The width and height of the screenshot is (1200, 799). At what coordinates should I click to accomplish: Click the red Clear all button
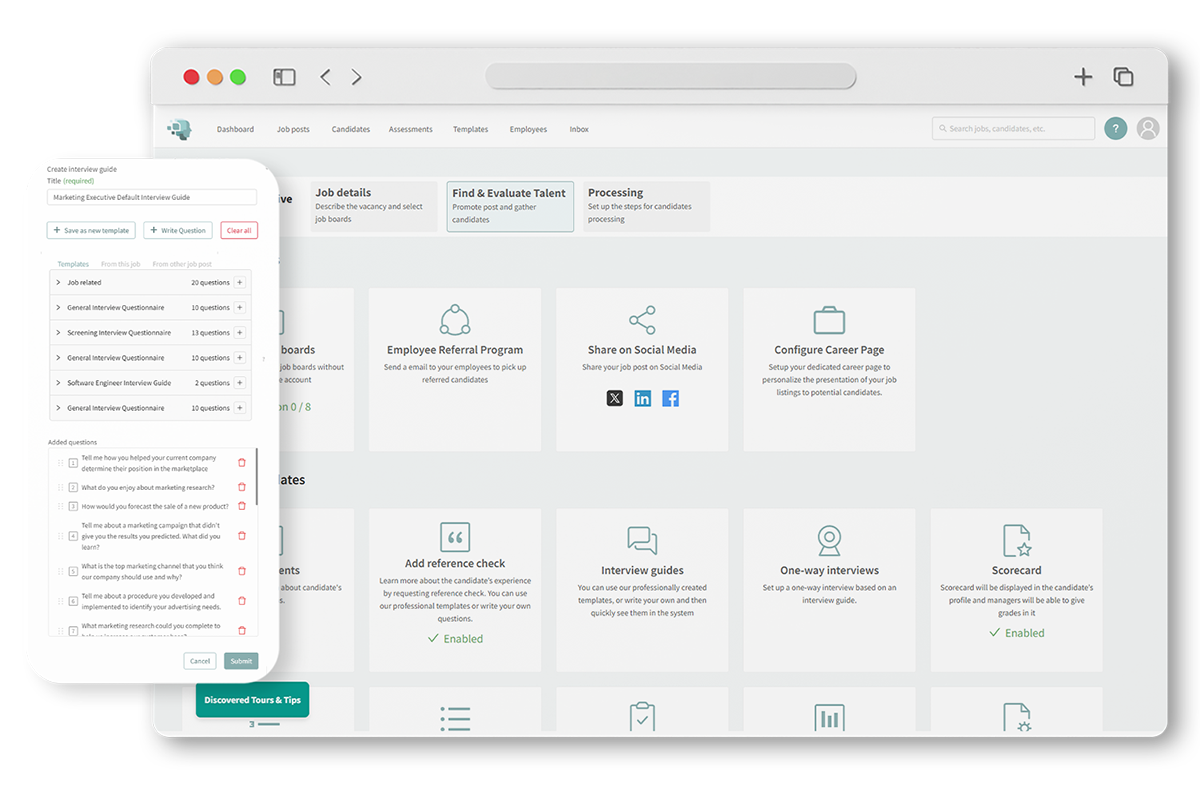tap(239, 230)
